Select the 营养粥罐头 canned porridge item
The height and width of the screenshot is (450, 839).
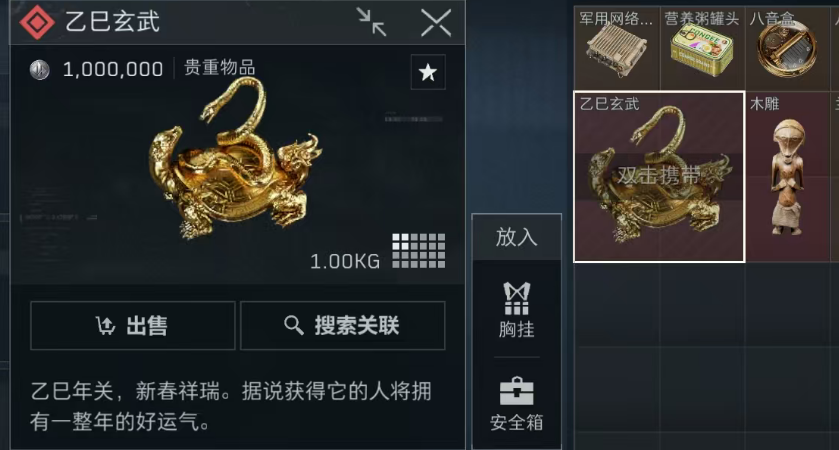pyautogui.click(x=703, y=48)
